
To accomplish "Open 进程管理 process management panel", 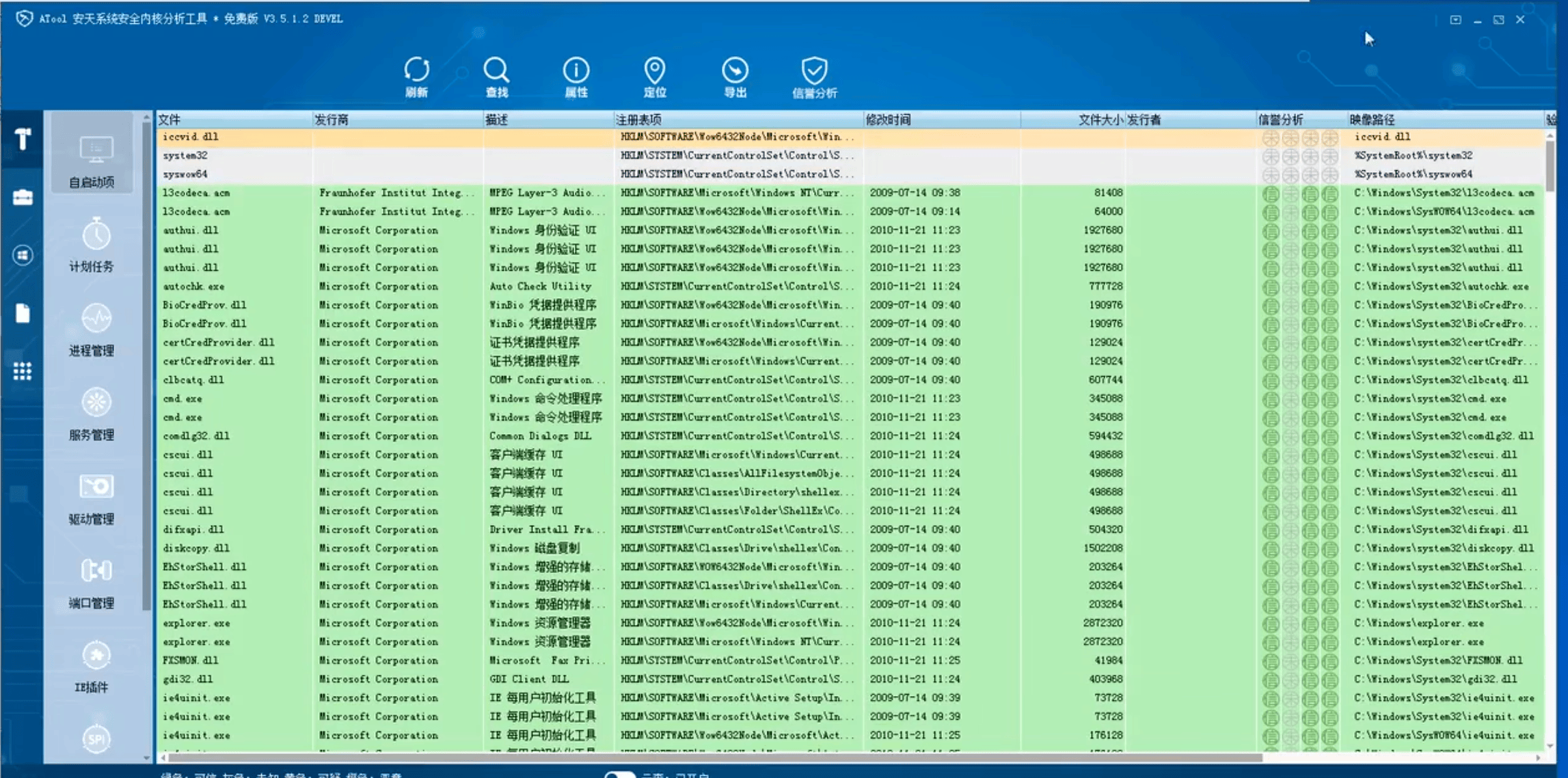I will (92, 330).
